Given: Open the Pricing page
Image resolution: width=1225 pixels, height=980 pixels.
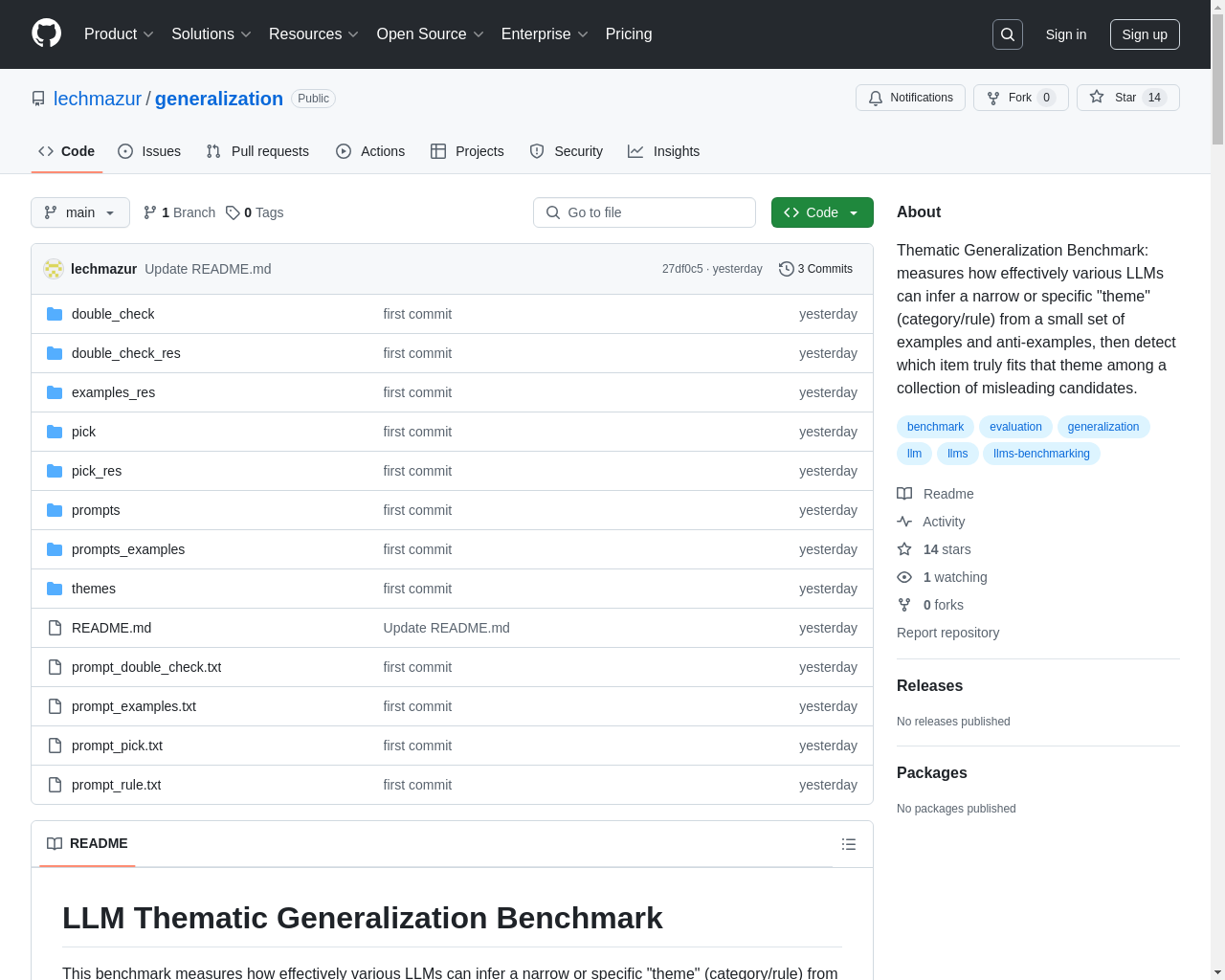Looking at the screenshot, I should (x=629, y=34).
